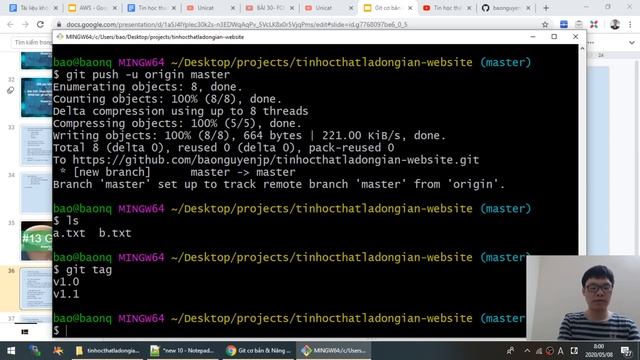Click the 'a.txt b.txt' output line
The image size is (640, 360).
pyautogui.click(x=92, y=233)
